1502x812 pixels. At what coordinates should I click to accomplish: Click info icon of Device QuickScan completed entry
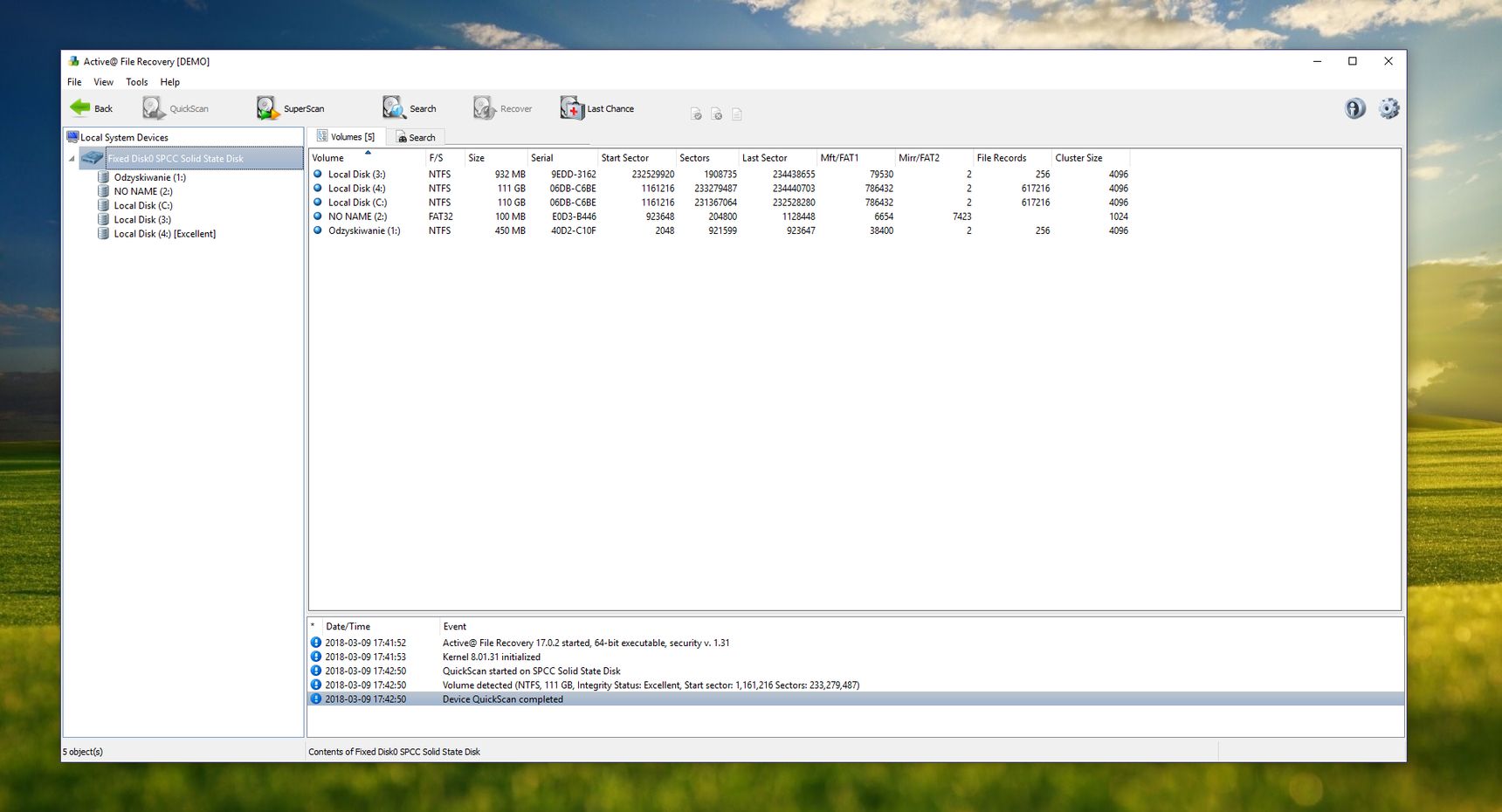316,698
